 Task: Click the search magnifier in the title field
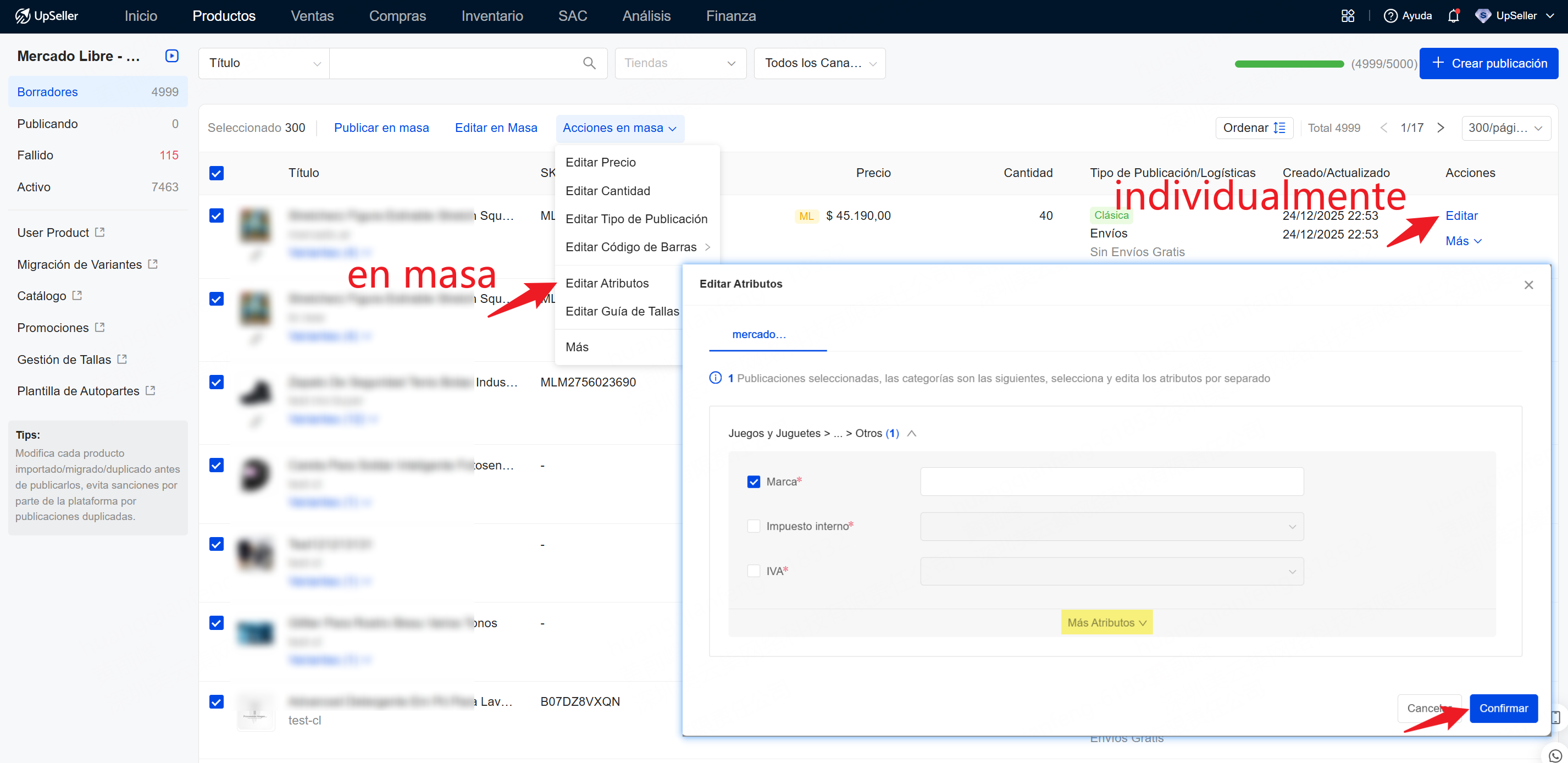589,63
